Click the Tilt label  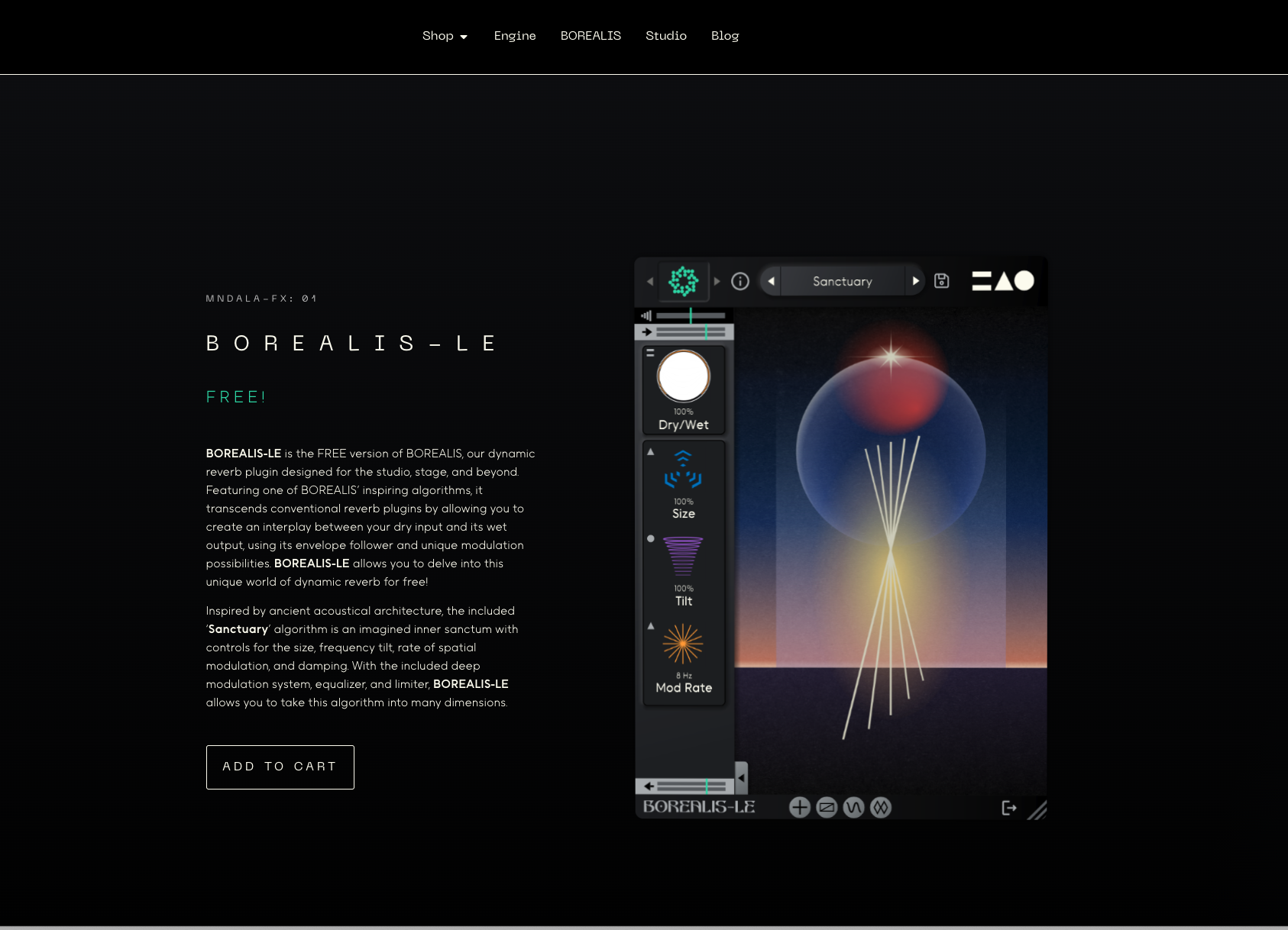684,602
